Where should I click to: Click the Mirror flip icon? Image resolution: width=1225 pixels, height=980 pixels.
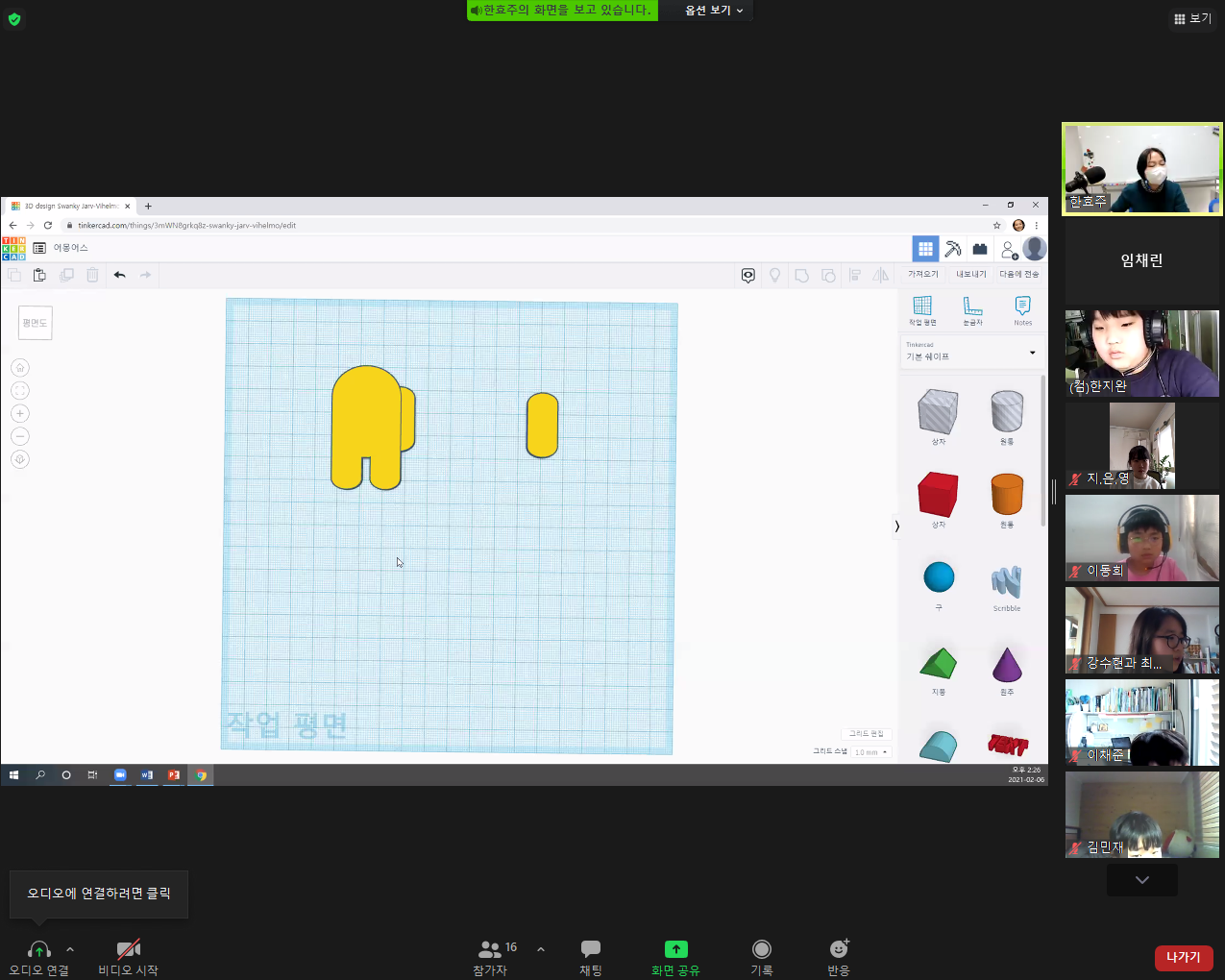click(x=881, y=276)
